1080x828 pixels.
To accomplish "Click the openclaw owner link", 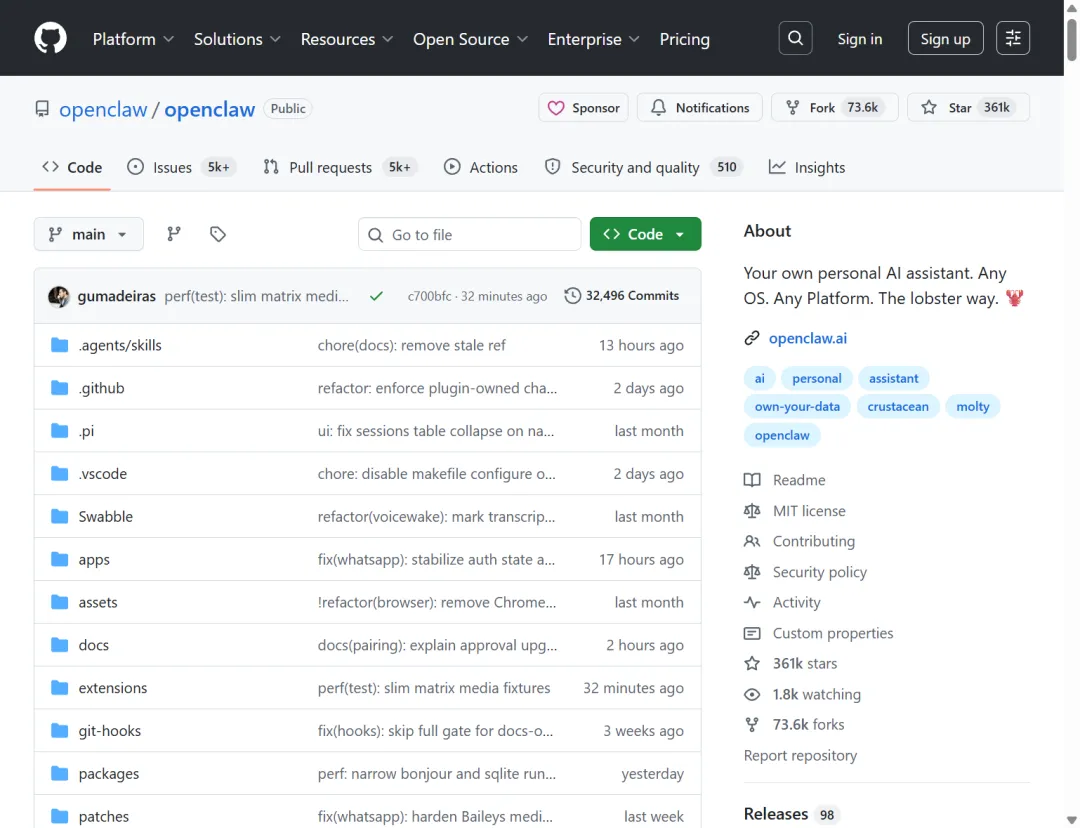I will [x=103, y=109].
